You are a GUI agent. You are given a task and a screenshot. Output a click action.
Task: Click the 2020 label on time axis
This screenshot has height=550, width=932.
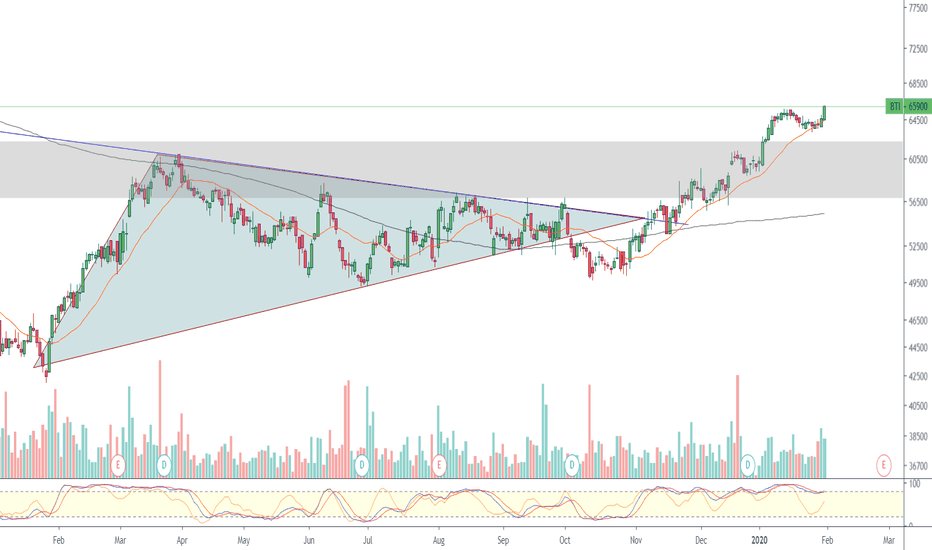[x=759, y=540]
